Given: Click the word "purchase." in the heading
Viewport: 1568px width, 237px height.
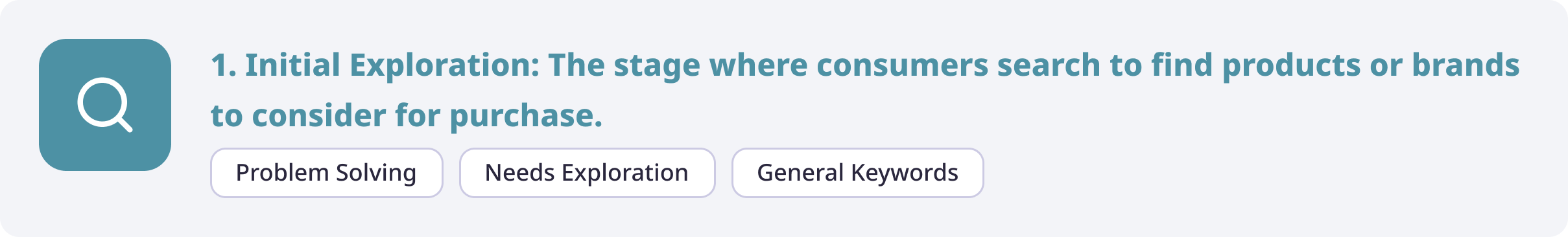Looking at the screenshot, I should (x=526, y=116).
